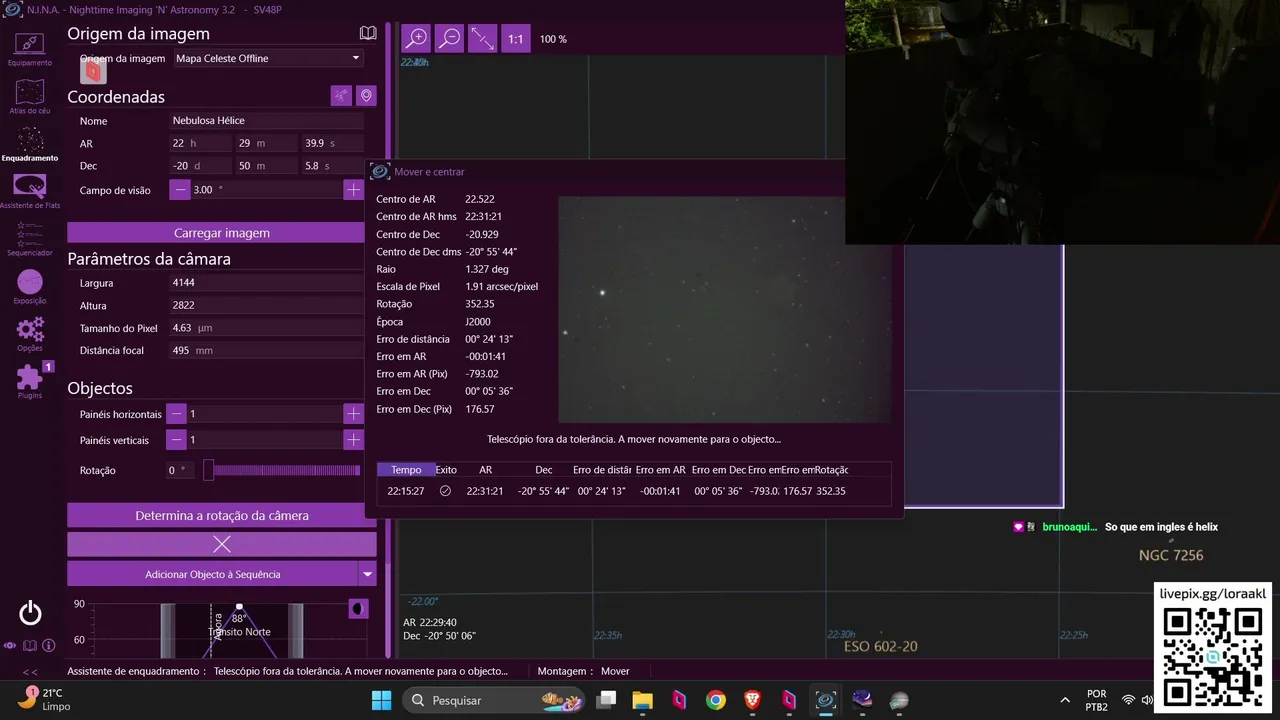This screenshot has width=1280, height=720.
Task: Show hidden tray icons chevron
Action: click(x=1065, y=700)
